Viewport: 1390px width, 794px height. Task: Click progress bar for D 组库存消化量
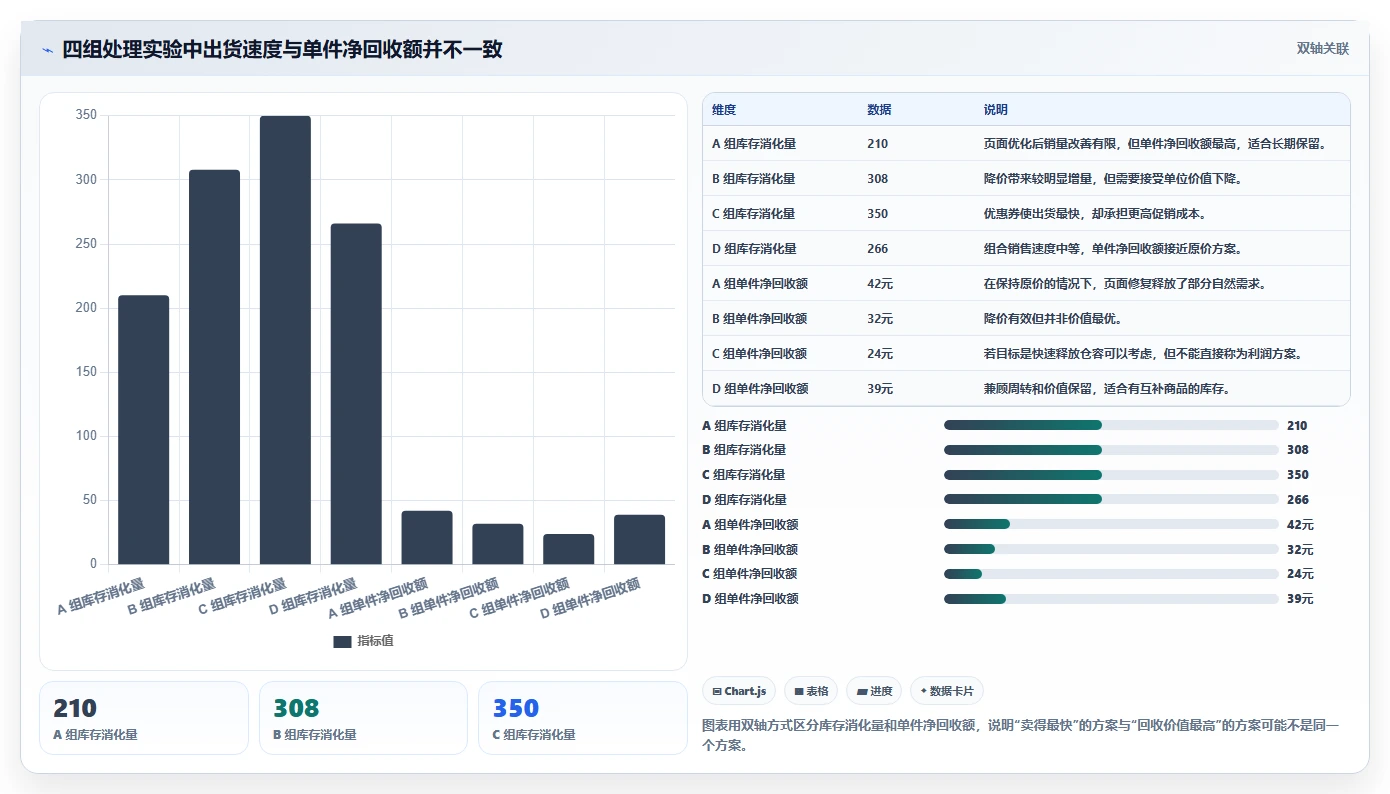click(1111, 499)
